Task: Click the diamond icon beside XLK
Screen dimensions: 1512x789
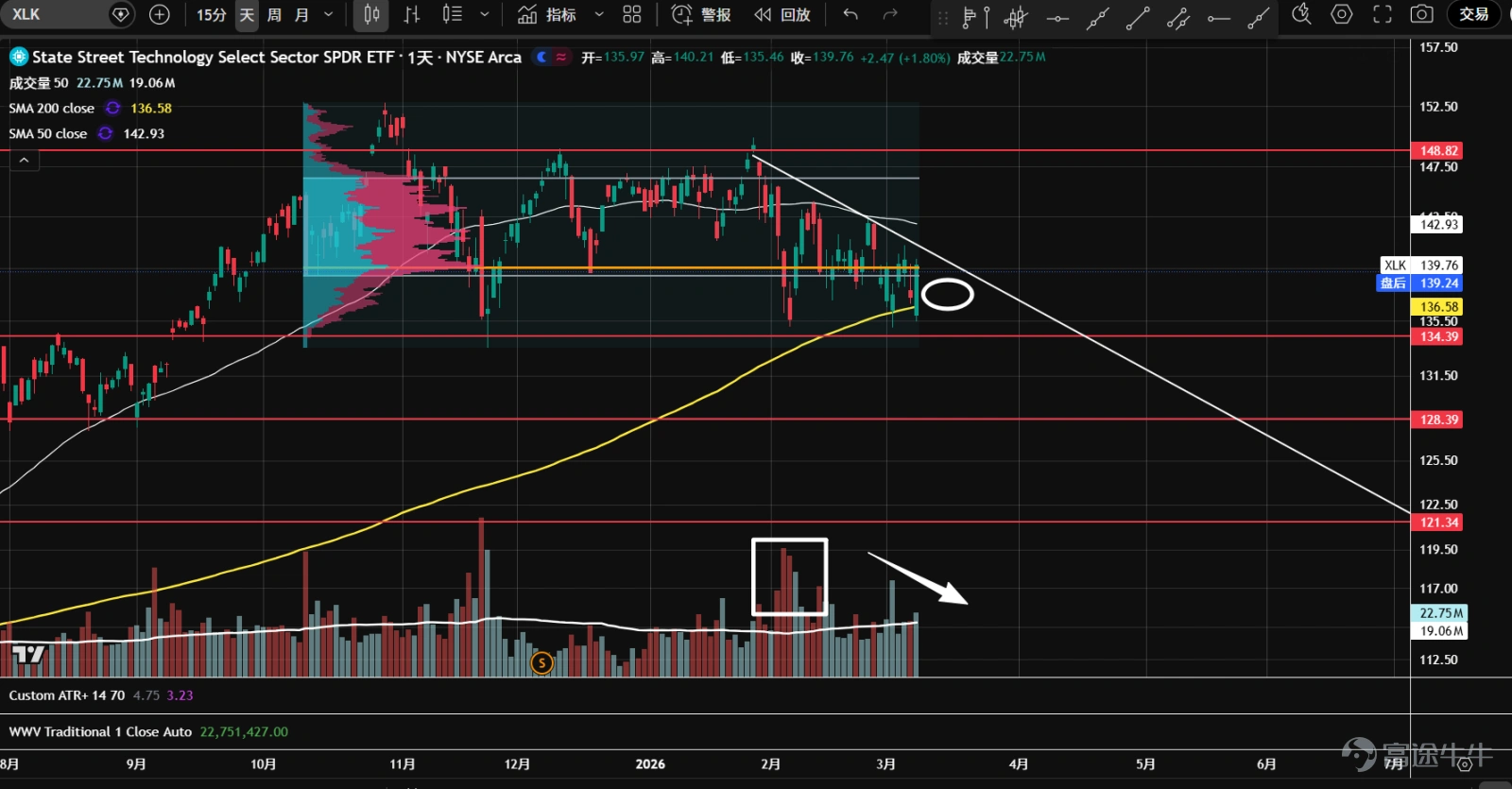Action: 121,14
